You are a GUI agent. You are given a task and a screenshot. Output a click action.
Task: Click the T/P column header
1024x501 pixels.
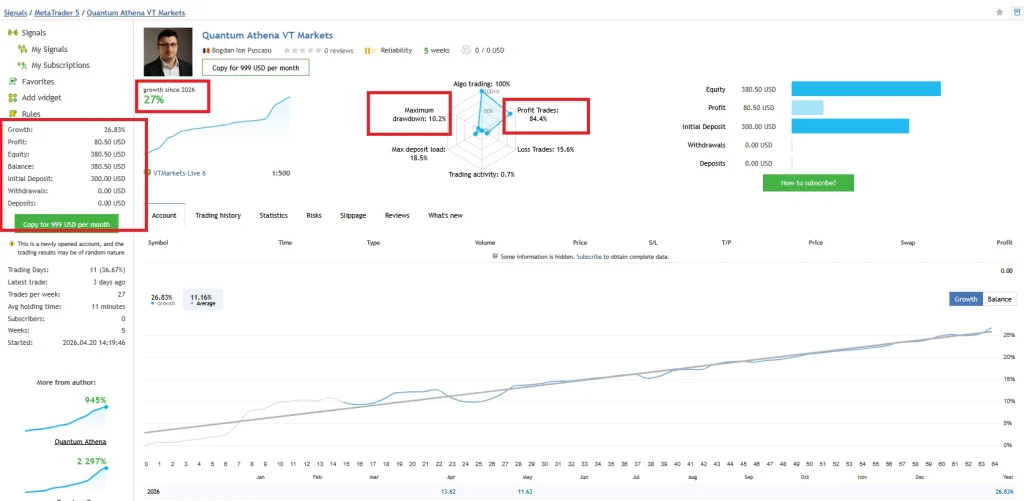coord(726,243)
